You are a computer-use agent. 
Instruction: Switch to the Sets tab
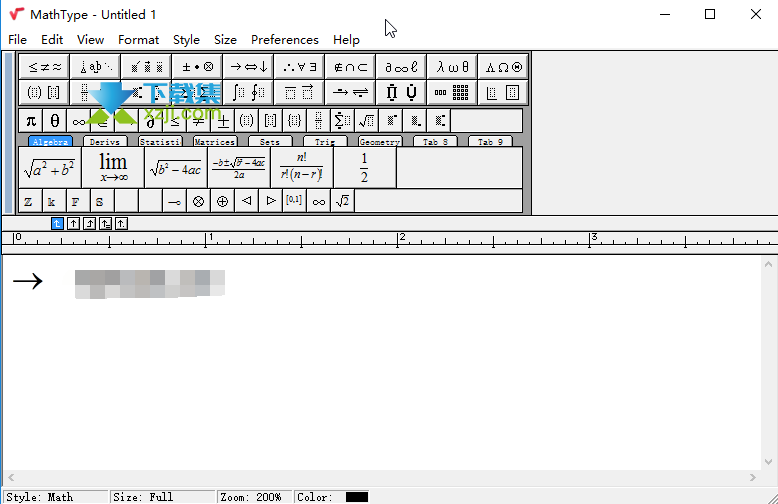[270, 141]
